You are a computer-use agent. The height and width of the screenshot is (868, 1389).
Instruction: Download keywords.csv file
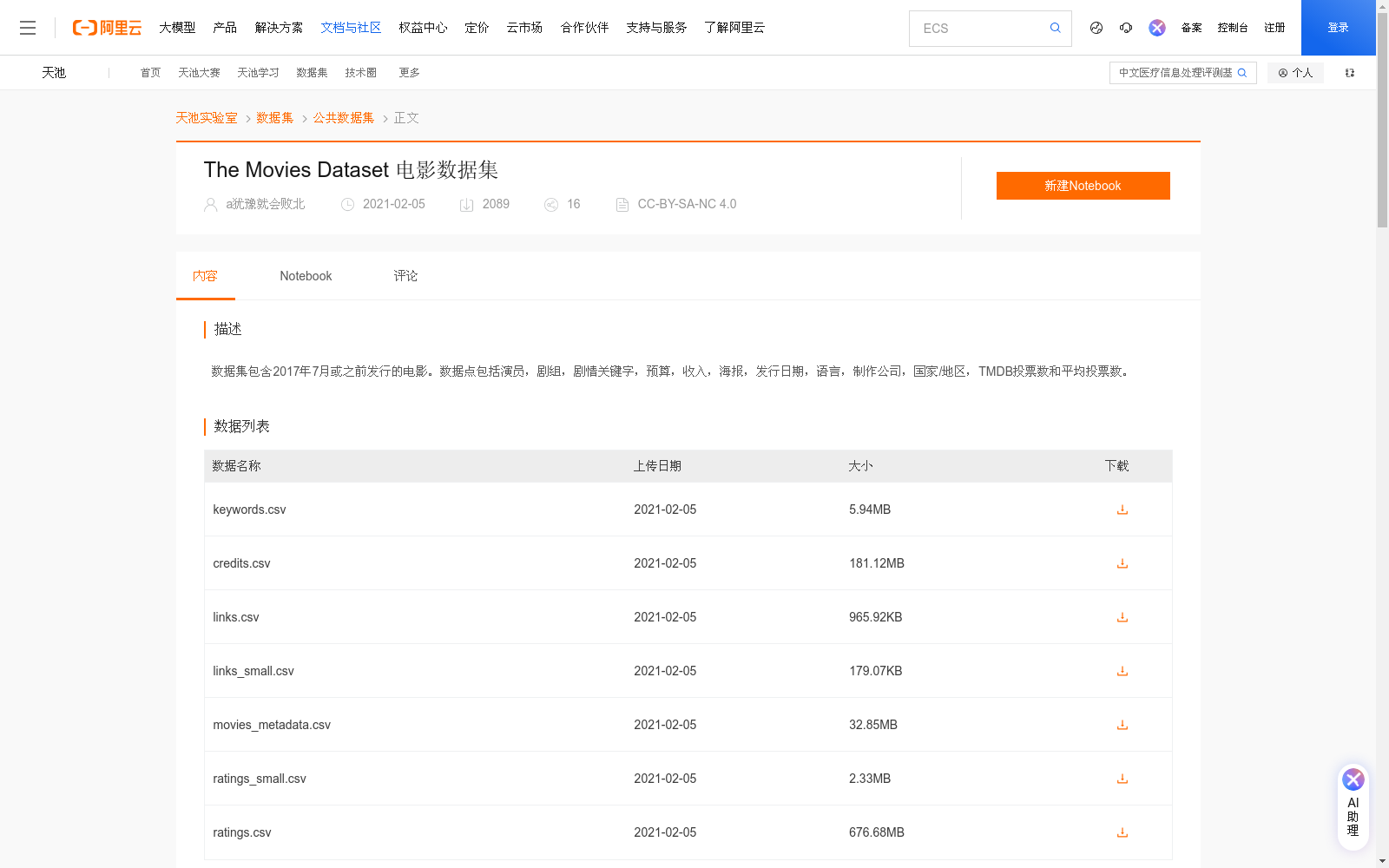point(1122,510)
